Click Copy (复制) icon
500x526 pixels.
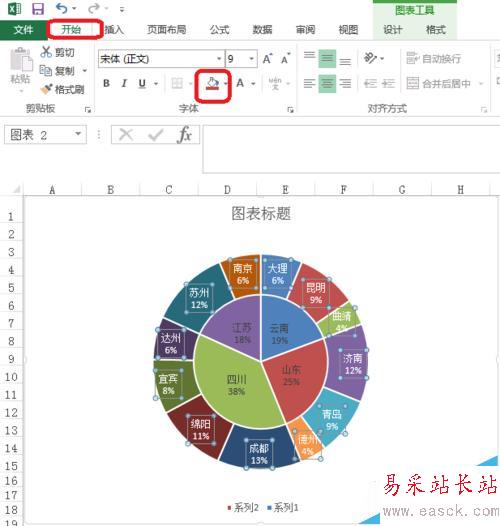[46, 70]
